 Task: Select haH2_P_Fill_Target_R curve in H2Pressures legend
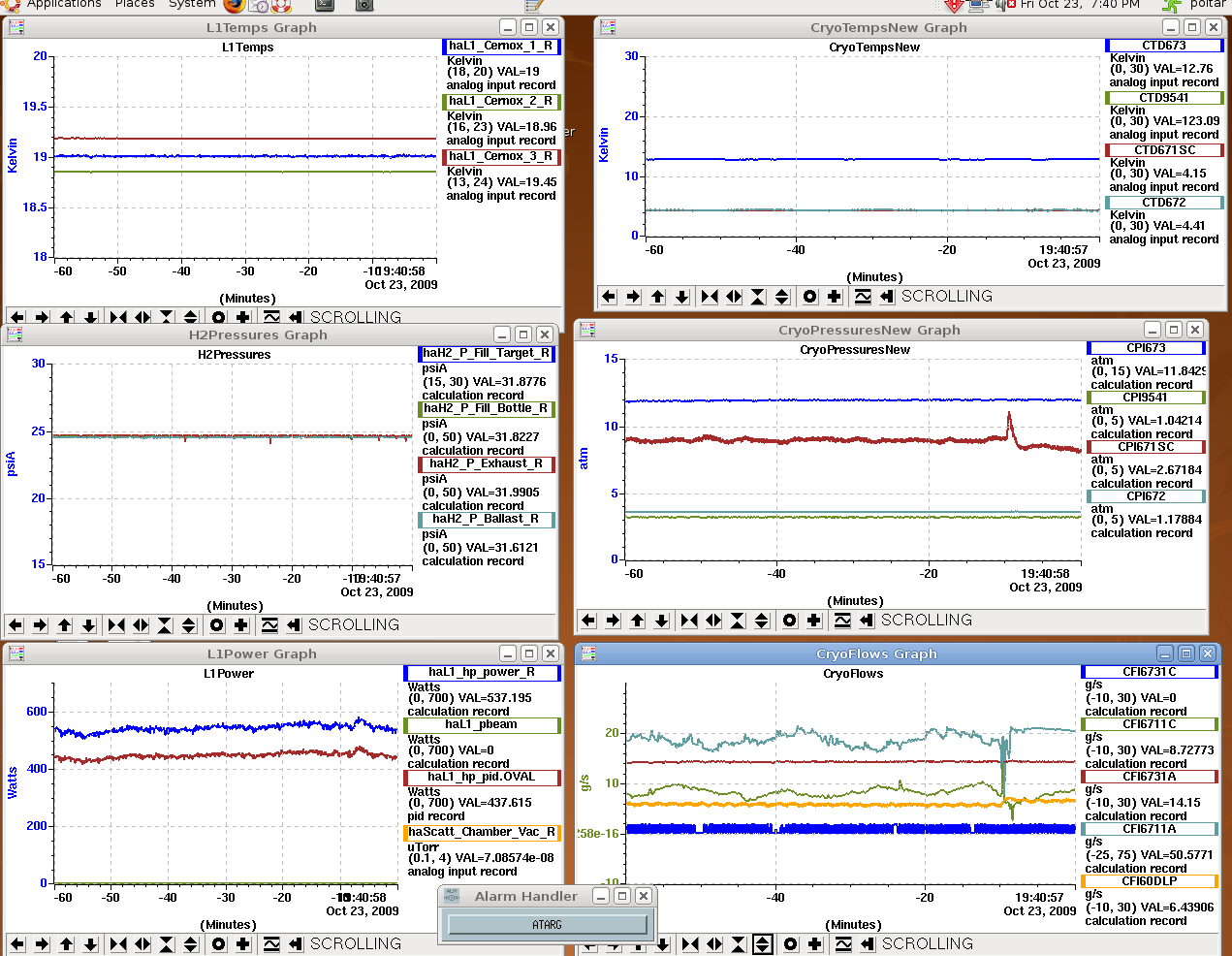pos(487,353)
